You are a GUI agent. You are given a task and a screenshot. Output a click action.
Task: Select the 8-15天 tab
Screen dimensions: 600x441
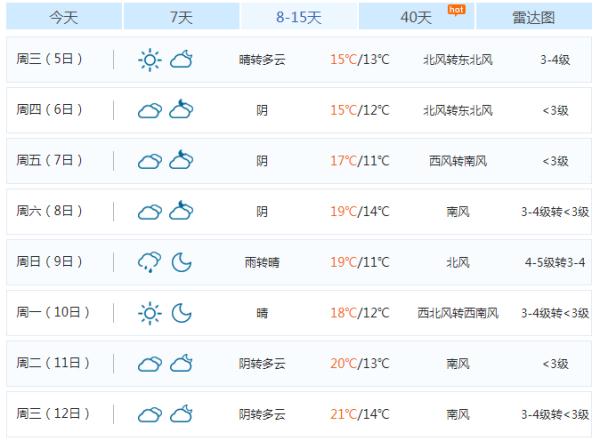click(298, 16)
